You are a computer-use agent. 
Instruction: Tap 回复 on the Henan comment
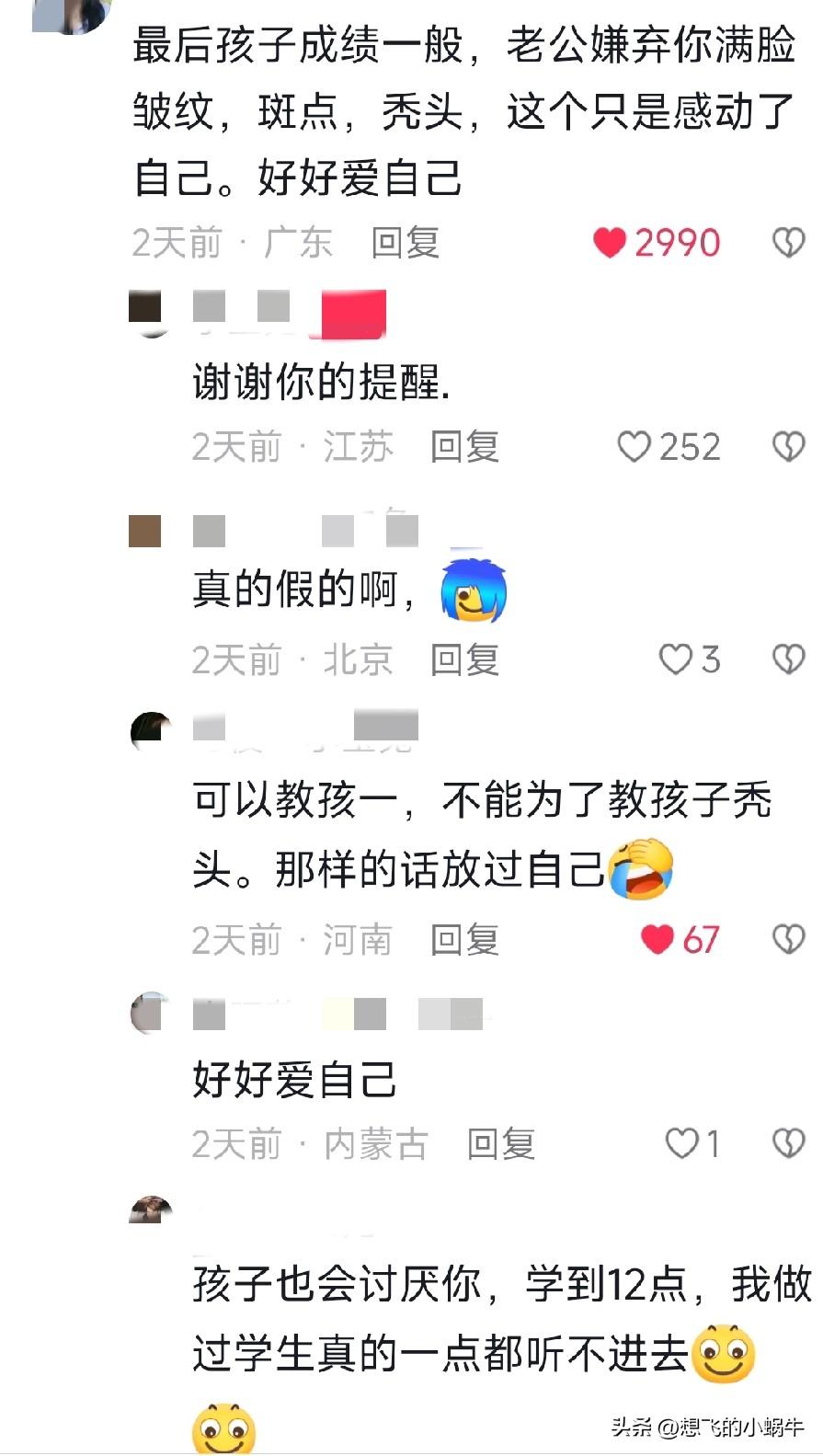click(465, 939)
